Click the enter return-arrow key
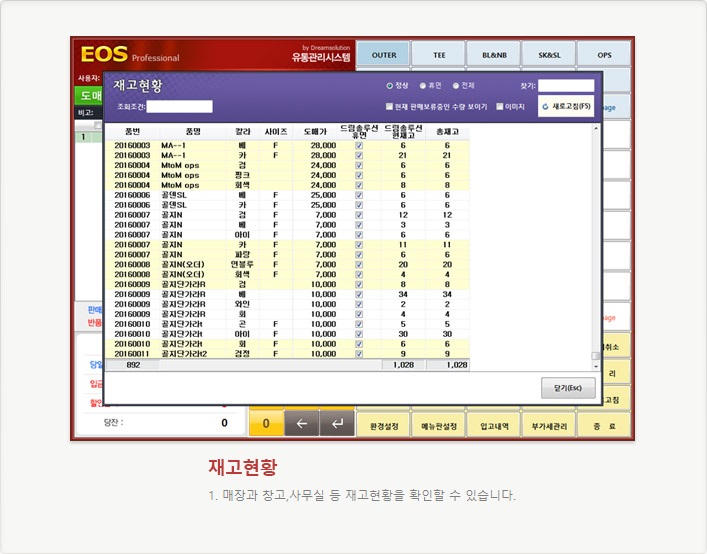Viewport: 707px width, 554px height. (337, 423)
